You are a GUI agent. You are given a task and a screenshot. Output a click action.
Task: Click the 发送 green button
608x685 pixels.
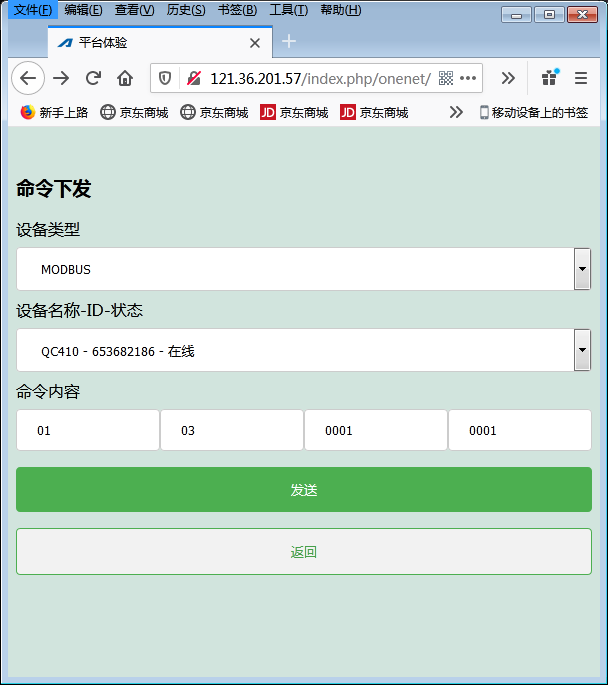[304, 490]
